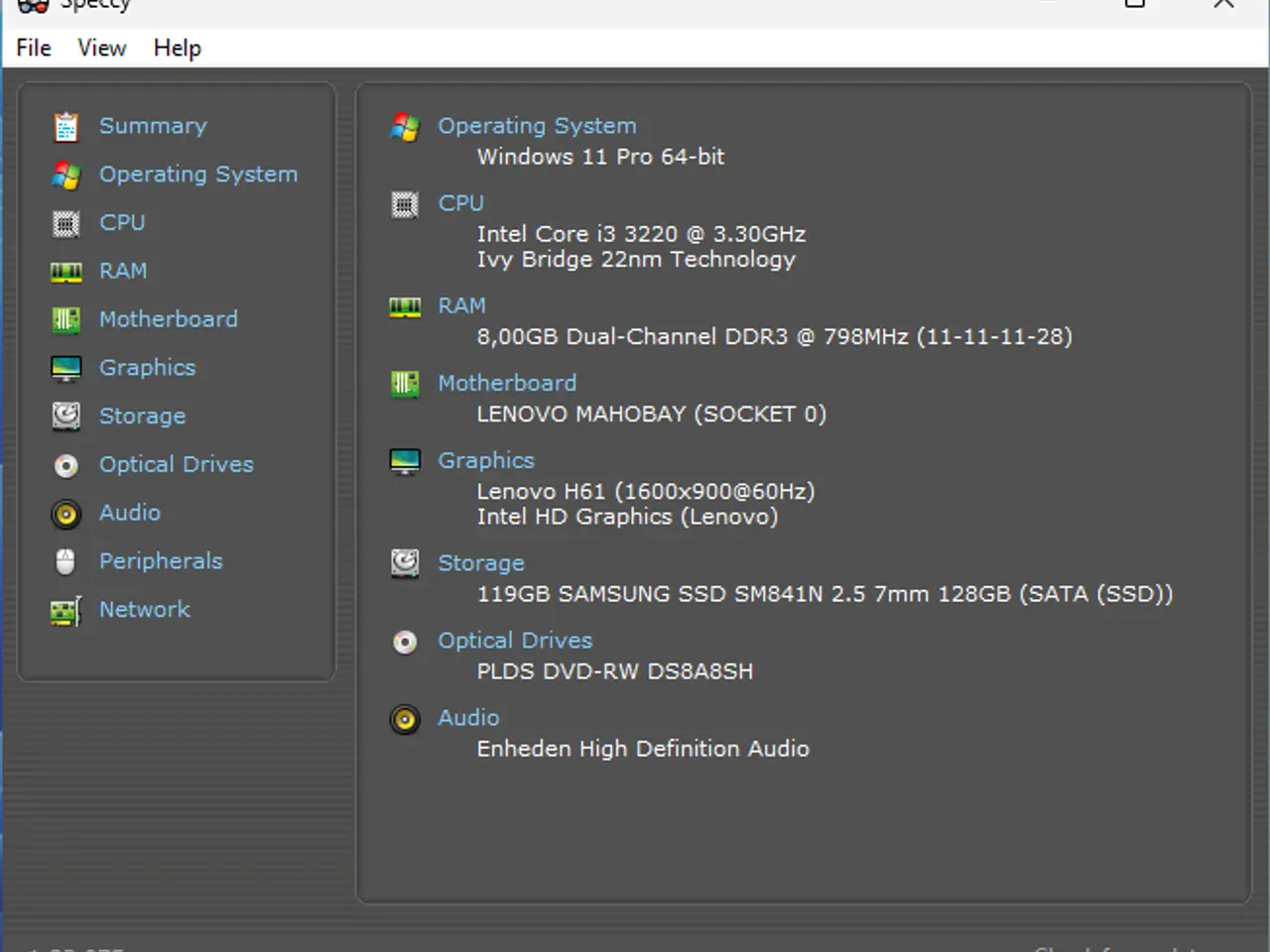Select CPU in the sidebar list
This screenshot has height=952, width=1270.
[122, 222]
